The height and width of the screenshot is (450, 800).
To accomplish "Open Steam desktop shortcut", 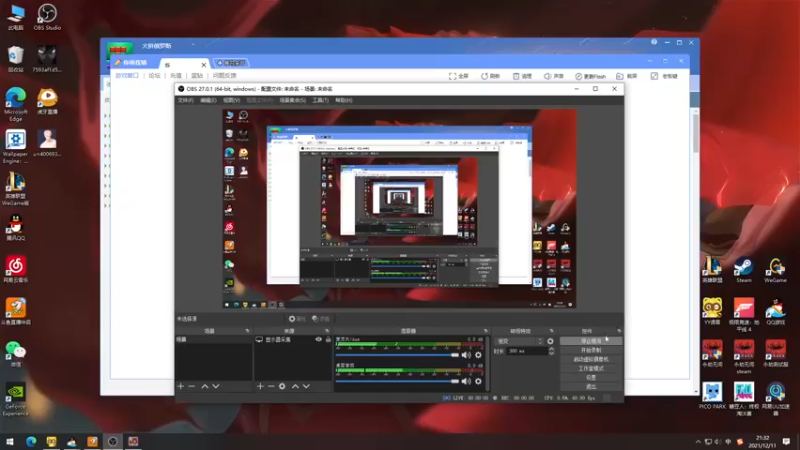I will [x=743, y=270].
